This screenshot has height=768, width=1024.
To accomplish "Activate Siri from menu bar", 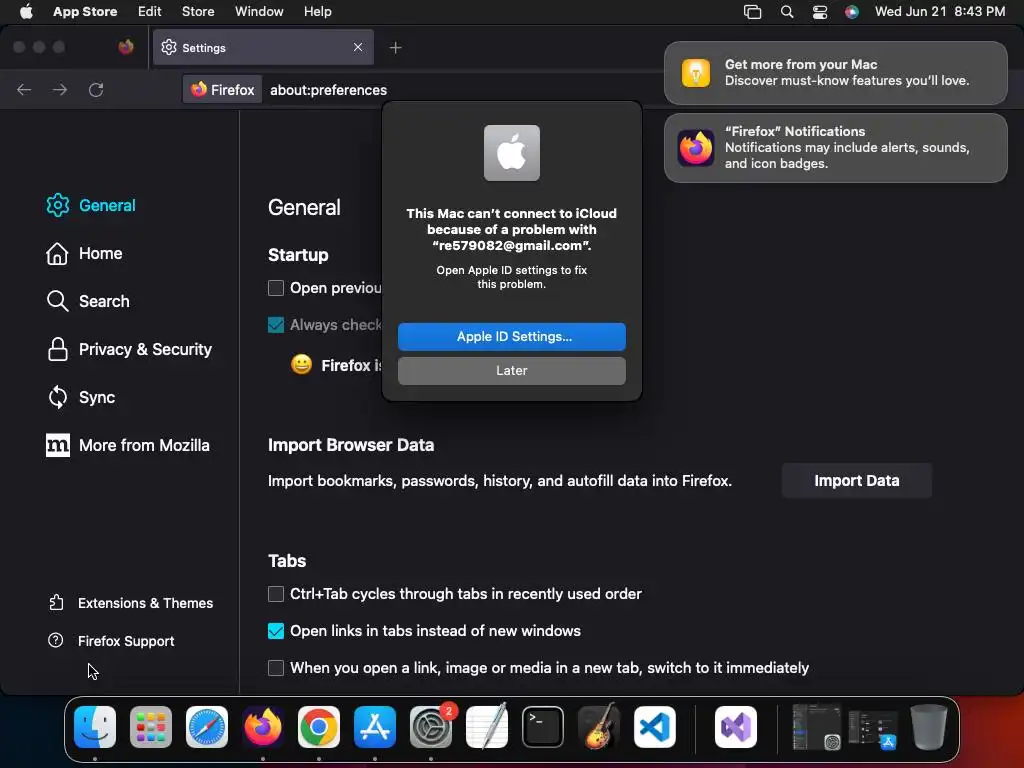I will click(x=852, y=12).
